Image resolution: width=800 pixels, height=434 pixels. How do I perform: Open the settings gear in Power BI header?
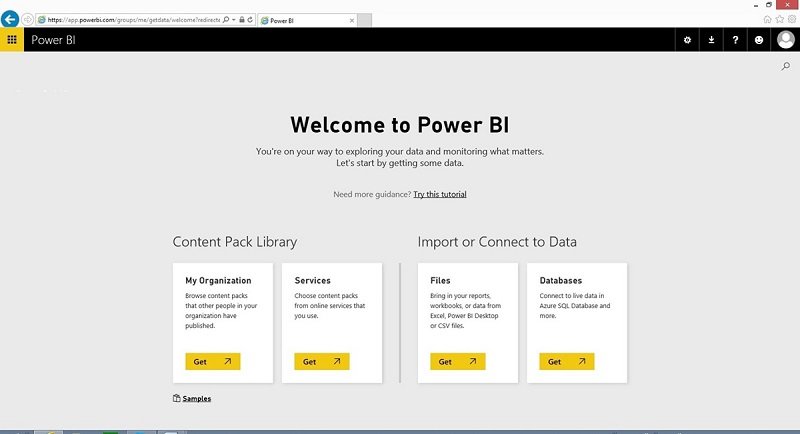[x=687, y=40]
